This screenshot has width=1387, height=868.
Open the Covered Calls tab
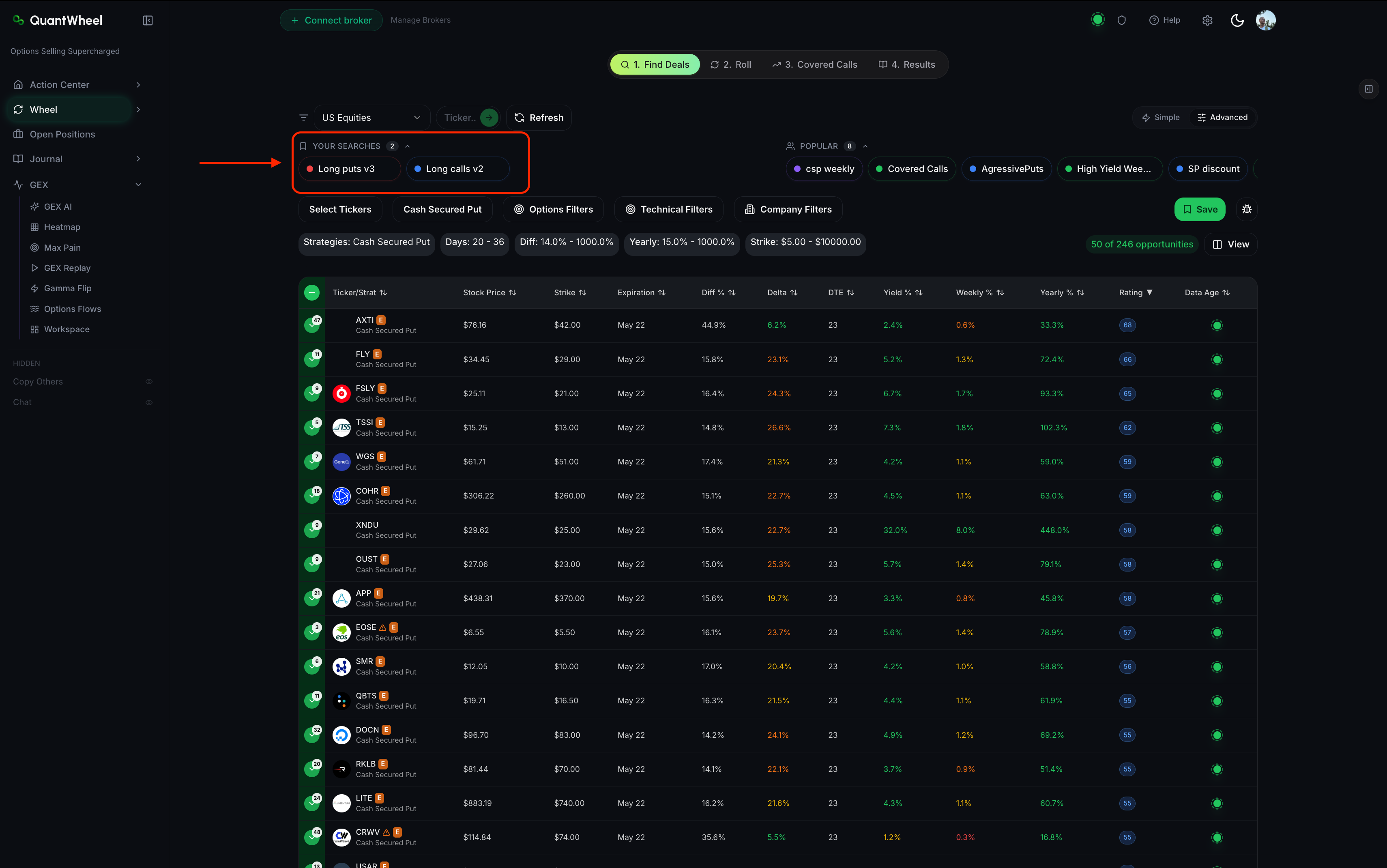(815, 65)
